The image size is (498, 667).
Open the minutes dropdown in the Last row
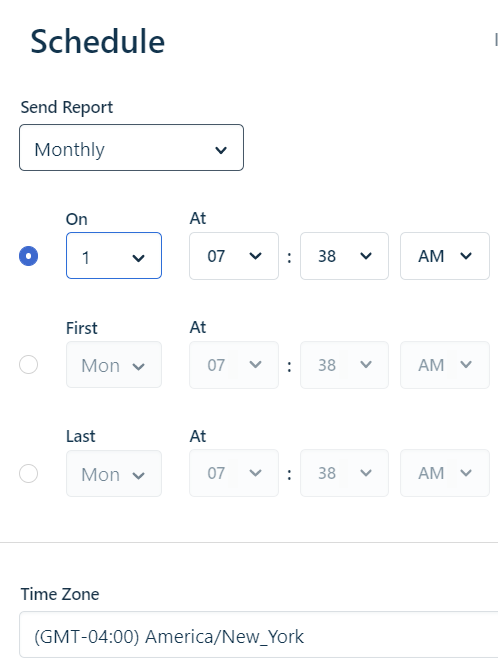[344, 473]
